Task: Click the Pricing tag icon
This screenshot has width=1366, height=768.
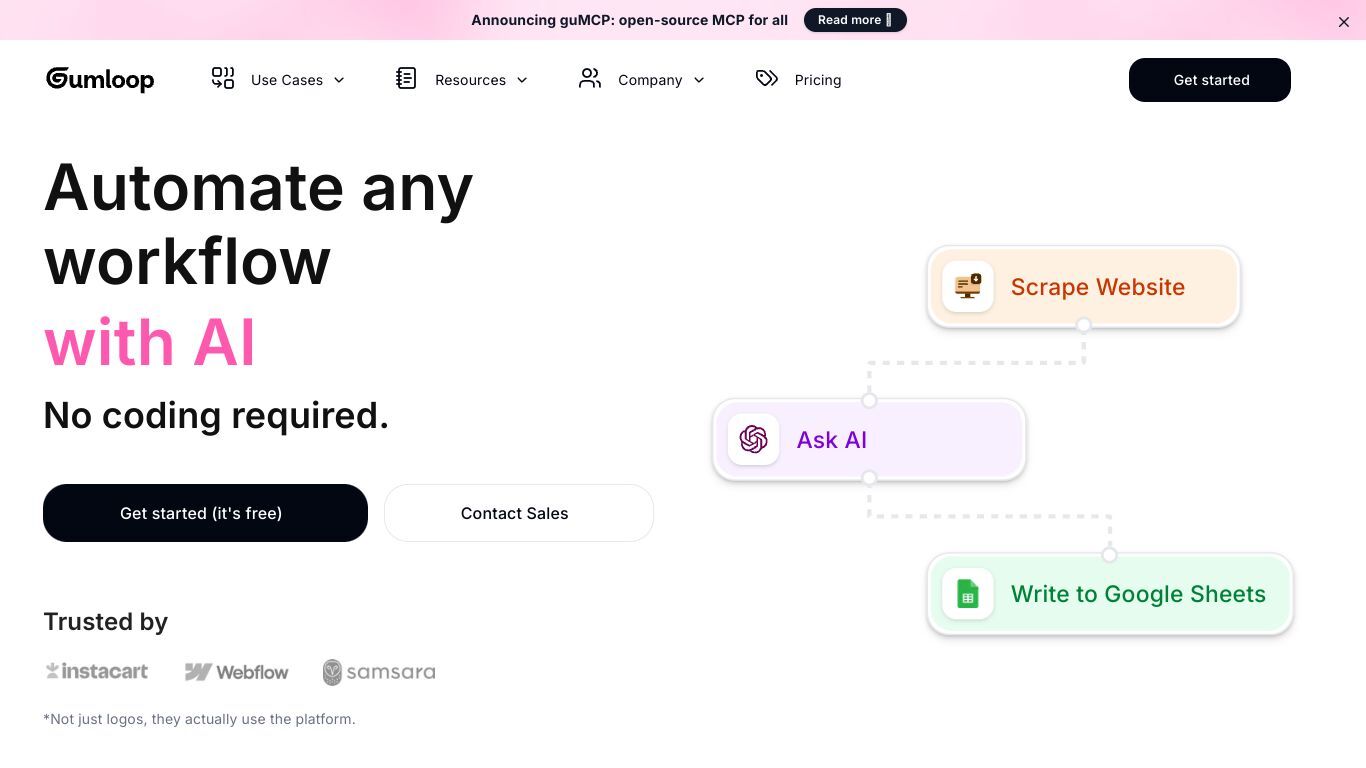Action: click(x=767, y=78)
